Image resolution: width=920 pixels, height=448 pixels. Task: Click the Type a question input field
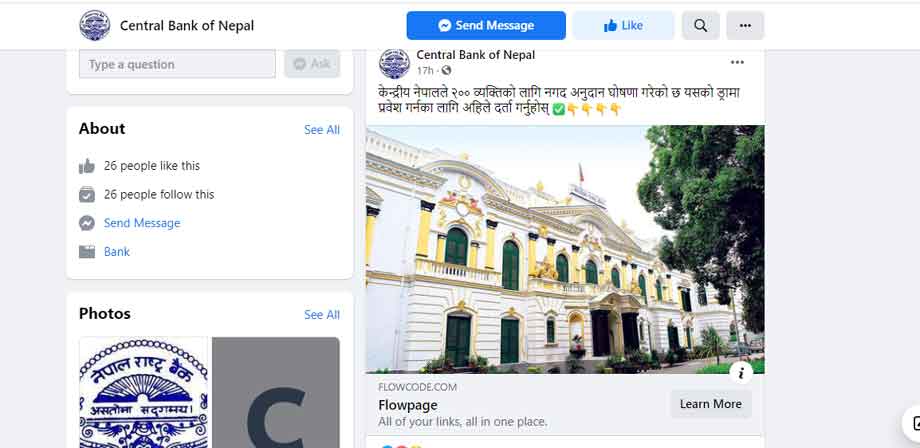coord(177,64)
